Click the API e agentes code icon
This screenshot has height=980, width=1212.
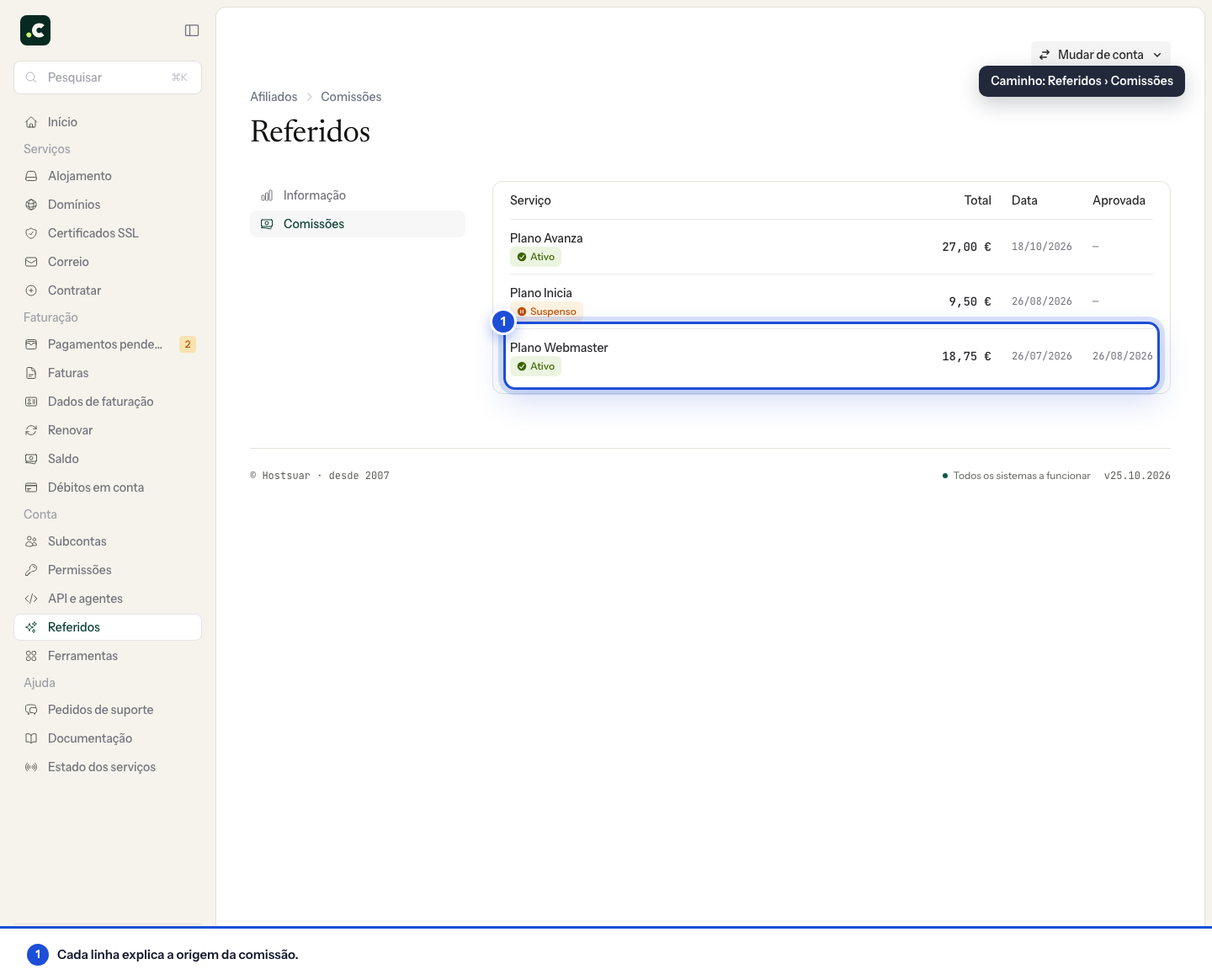click(x=31, y=599)
